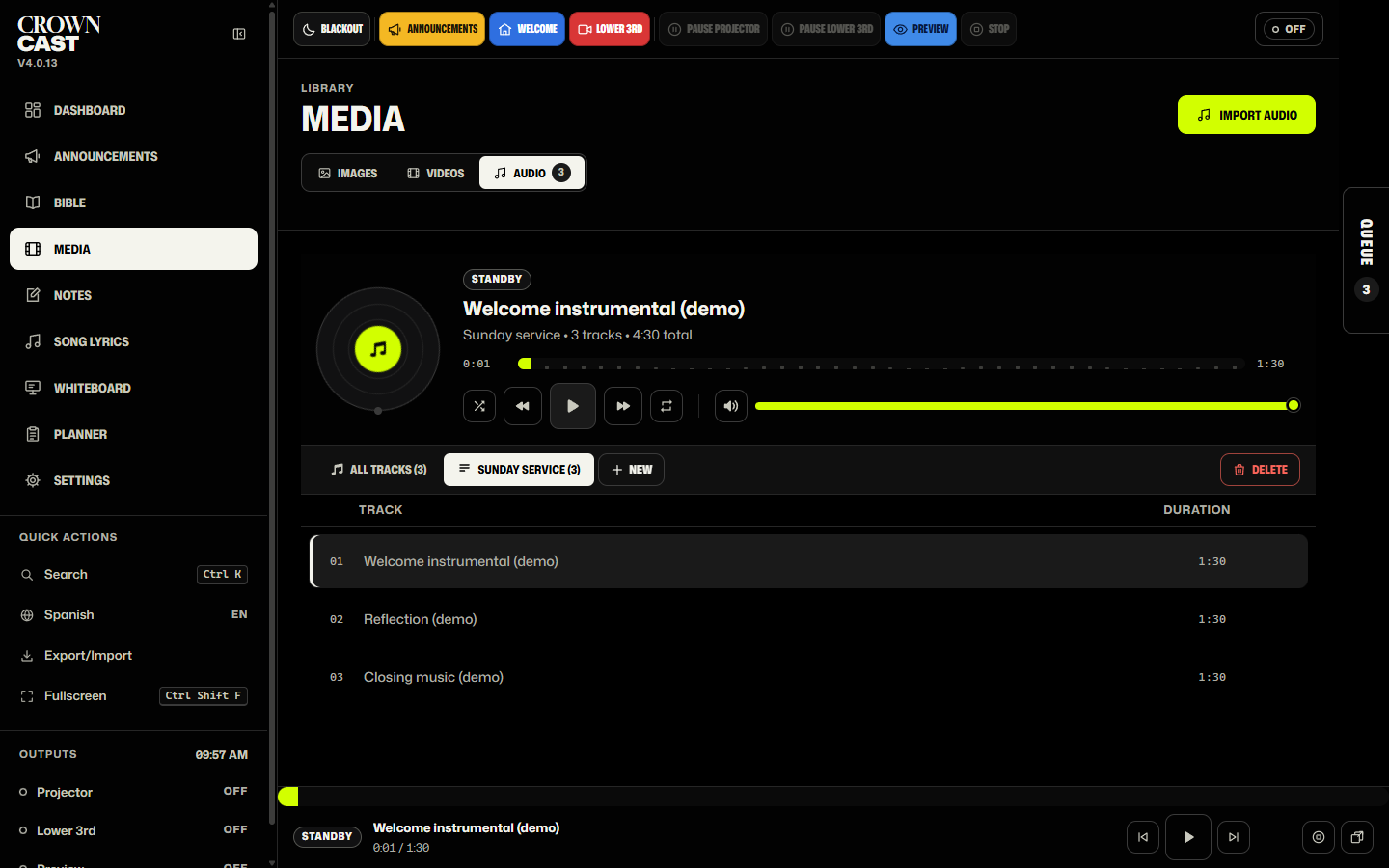
Task: Skip to next track in bottom bar
Action: point(1234,837)
